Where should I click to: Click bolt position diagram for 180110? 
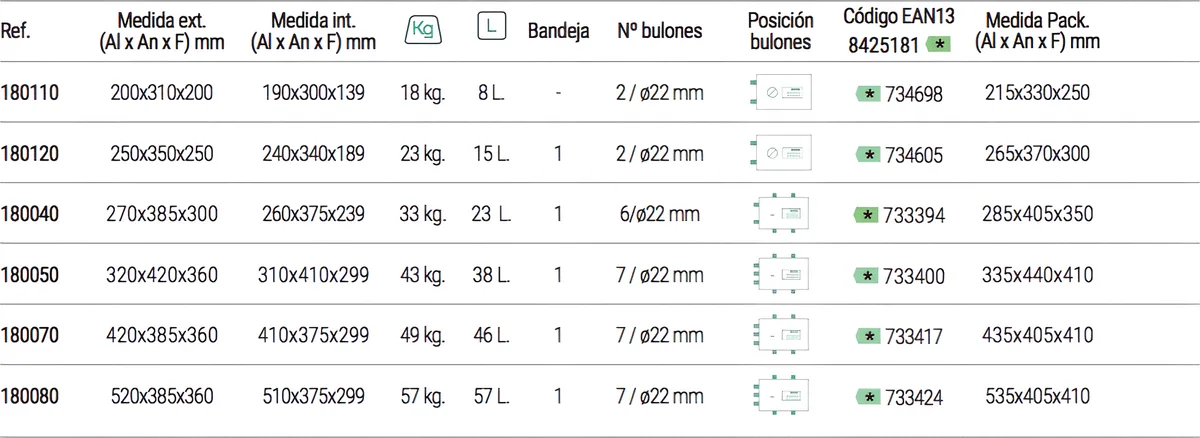(781, 93)
